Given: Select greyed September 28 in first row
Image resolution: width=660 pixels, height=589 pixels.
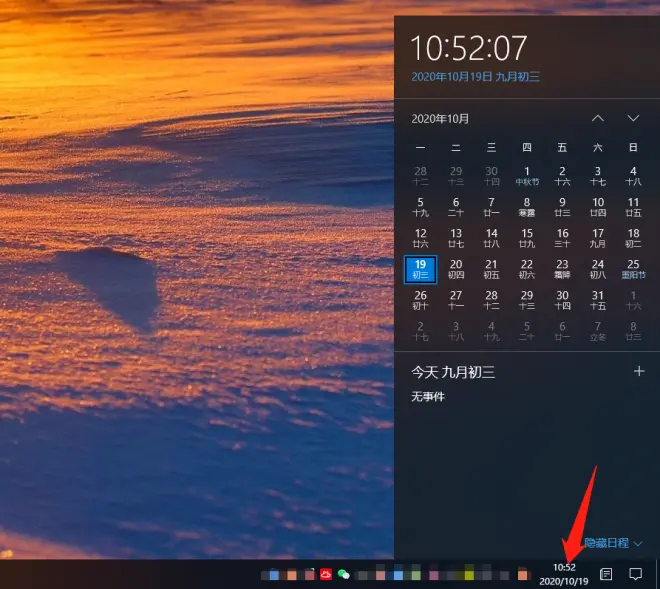Looking at the screenshot, I should [x=420, y=176].
